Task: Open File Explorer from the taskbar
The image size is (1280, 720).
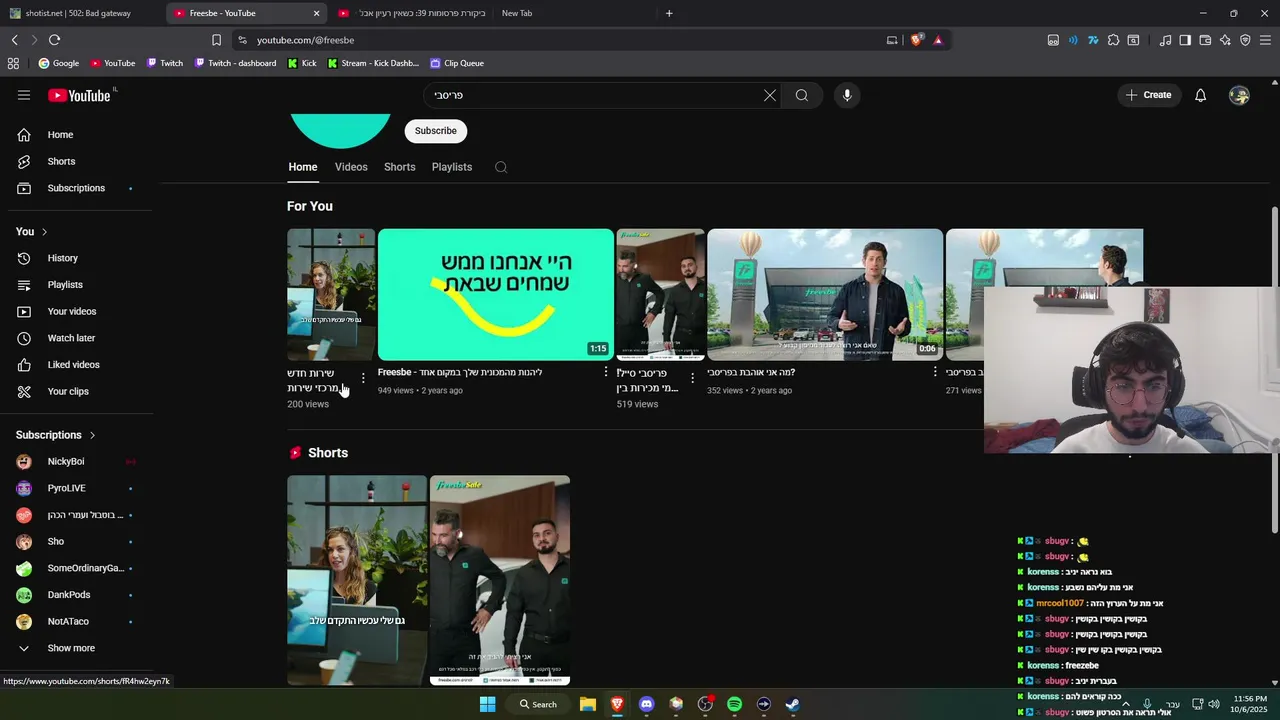Action: [588, 704]
